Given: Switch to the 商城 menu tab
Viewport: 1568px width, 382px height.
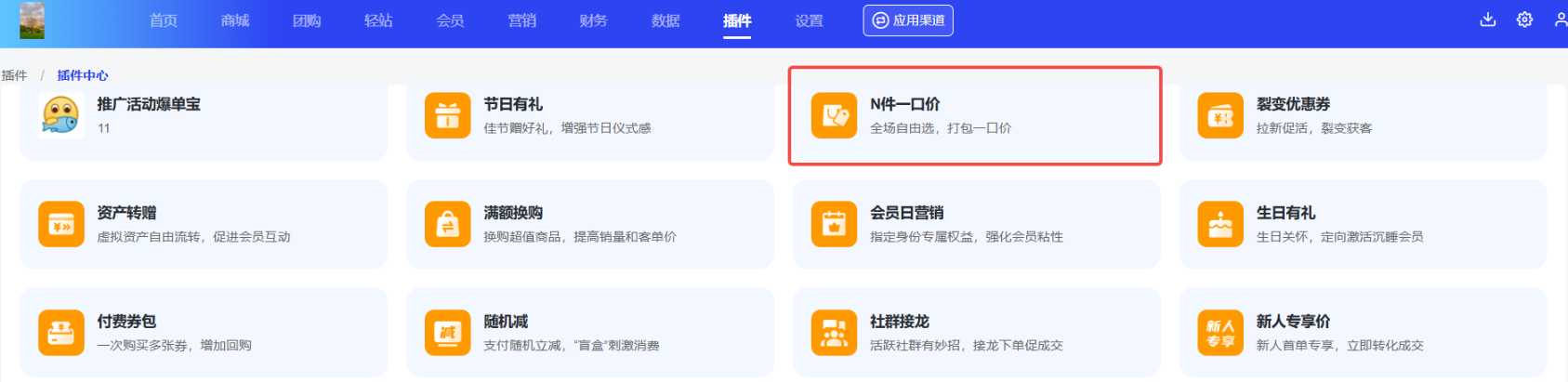Looking at the screenshot, I should point(235,20).
